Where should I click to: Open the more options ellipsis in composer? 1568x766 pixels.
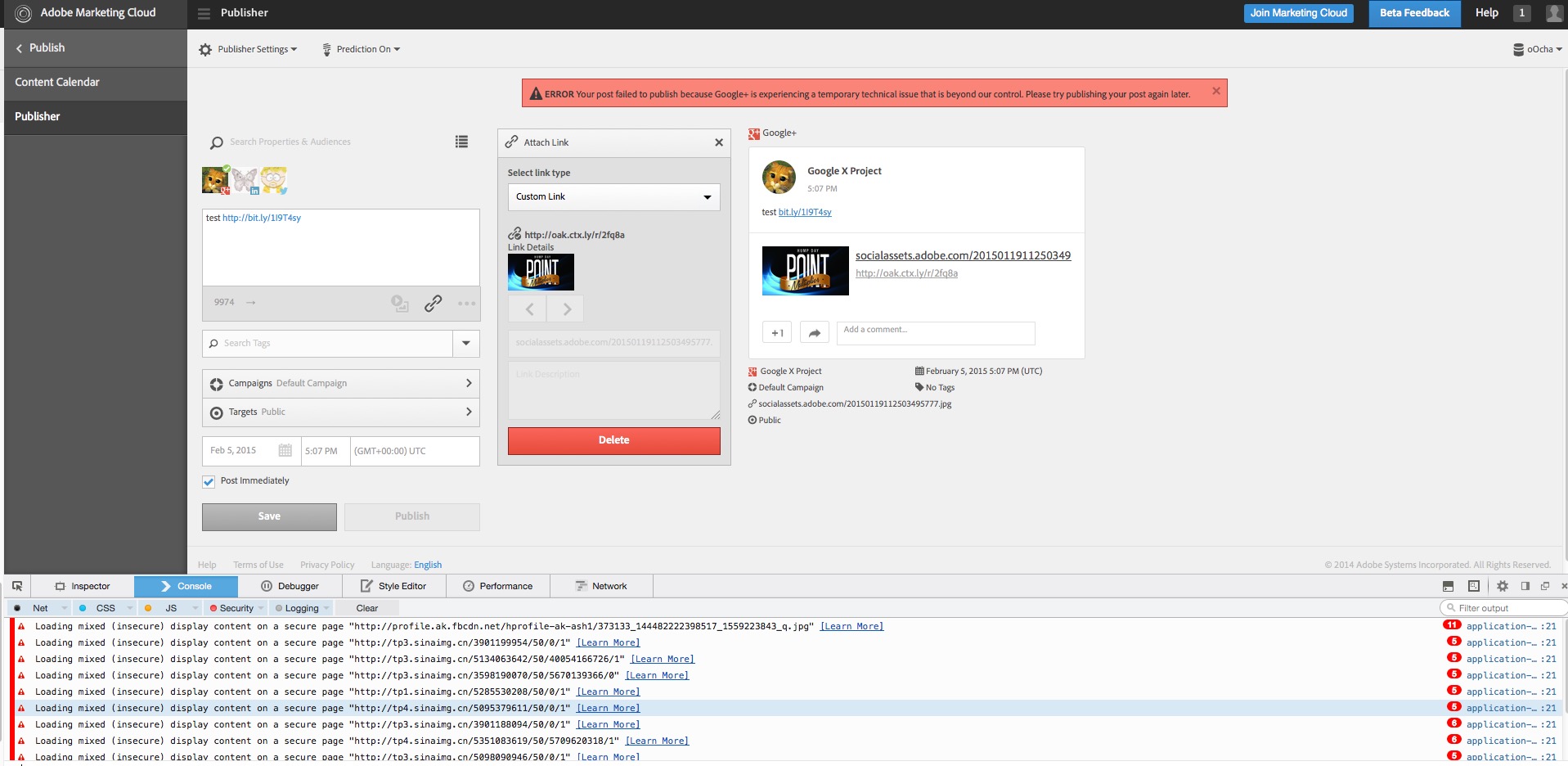[x=467, y=304]
